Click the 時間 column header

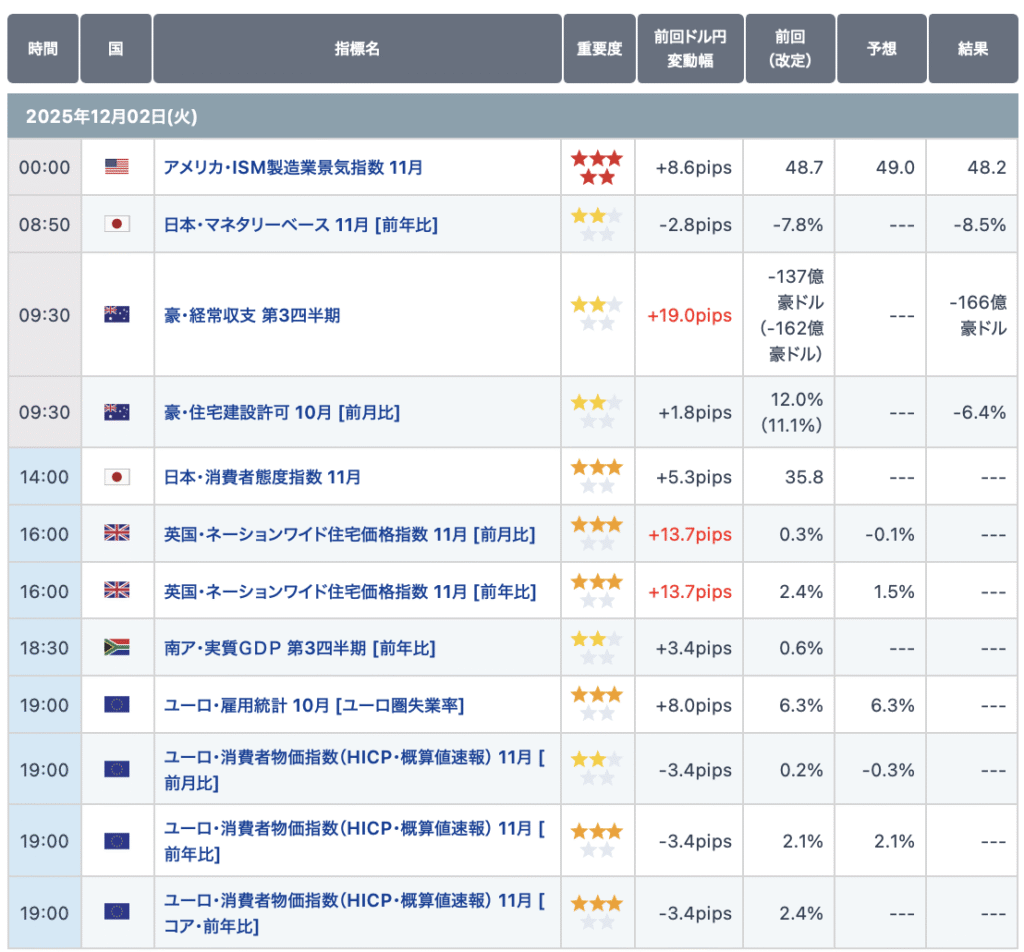pyautogui.click(x=42, y=48)
